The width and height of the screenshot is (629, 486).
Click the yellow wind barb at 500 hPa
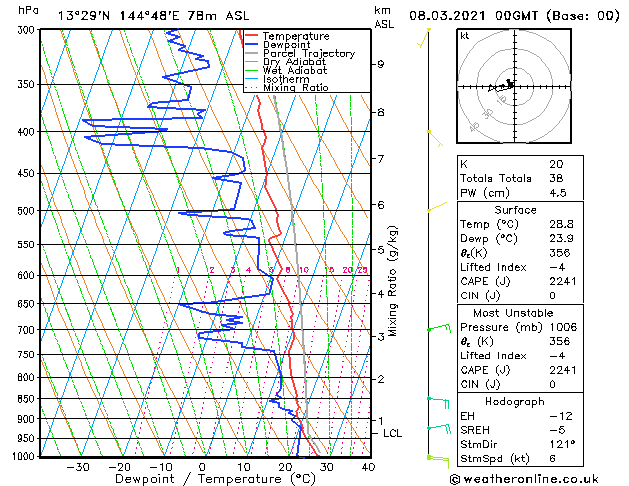click(437, 207)
